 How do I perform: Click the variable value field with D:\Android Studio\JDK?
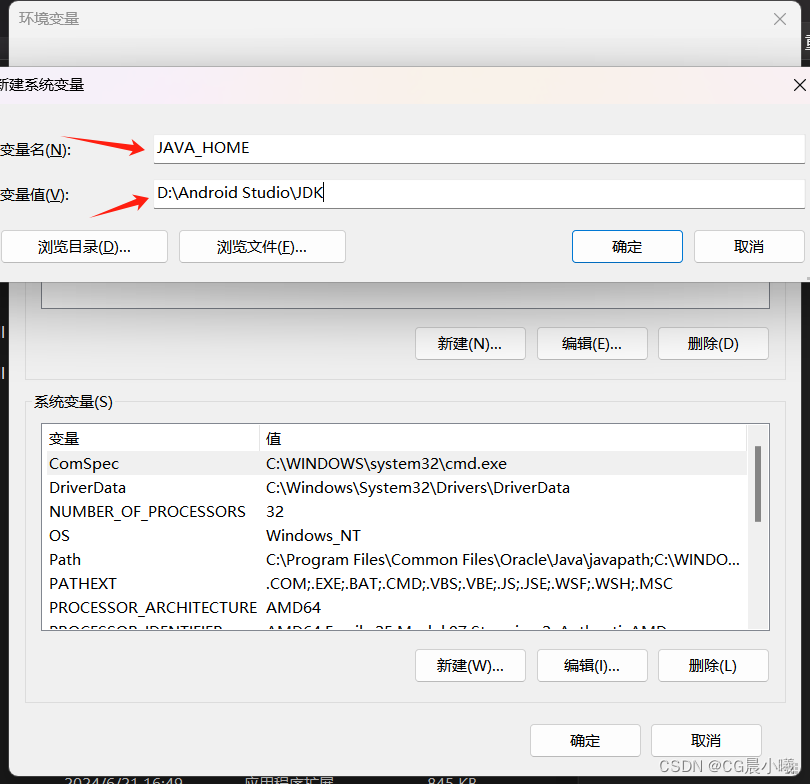(479, 194)
